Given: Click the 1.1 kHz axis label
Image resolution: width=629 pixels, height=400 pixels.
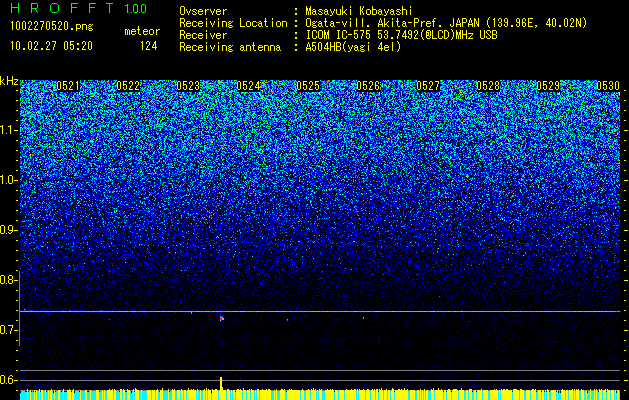Looking at the screenshot, I should (x=7, y=130).
